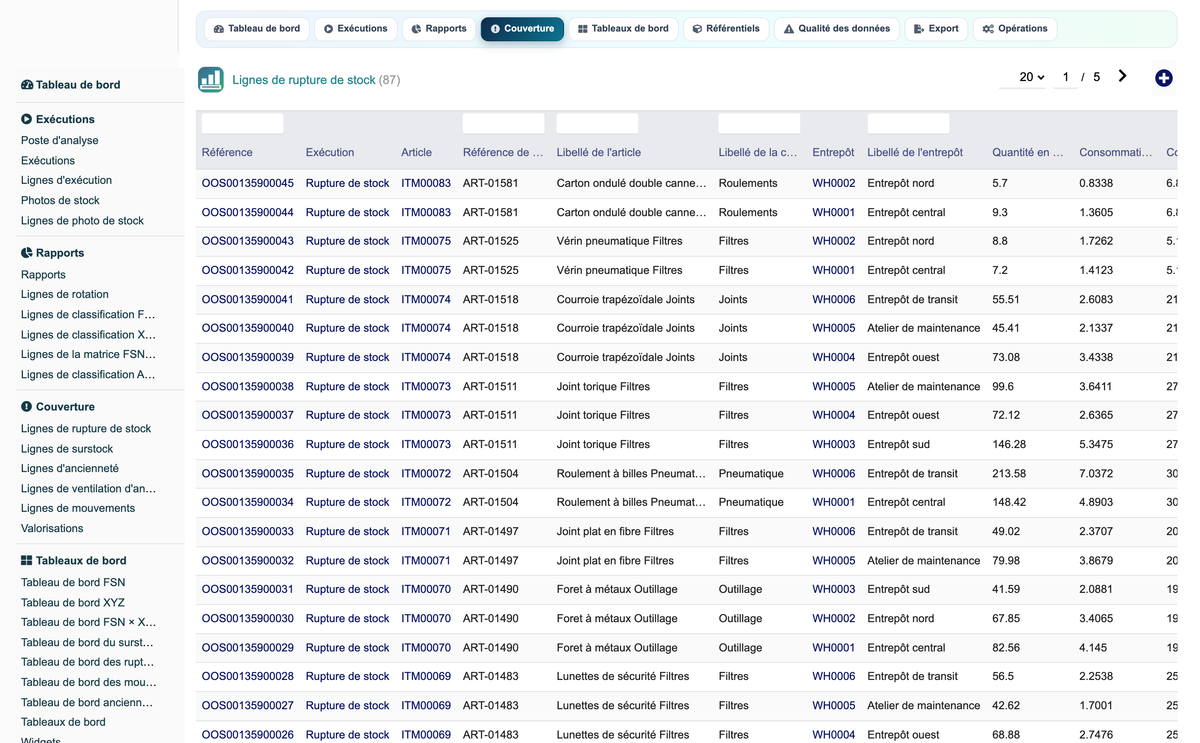Viewport: 1200px width, 743px height.
Task: Click the Libellé de la catégorie filter field
Action: click(759, 123)
